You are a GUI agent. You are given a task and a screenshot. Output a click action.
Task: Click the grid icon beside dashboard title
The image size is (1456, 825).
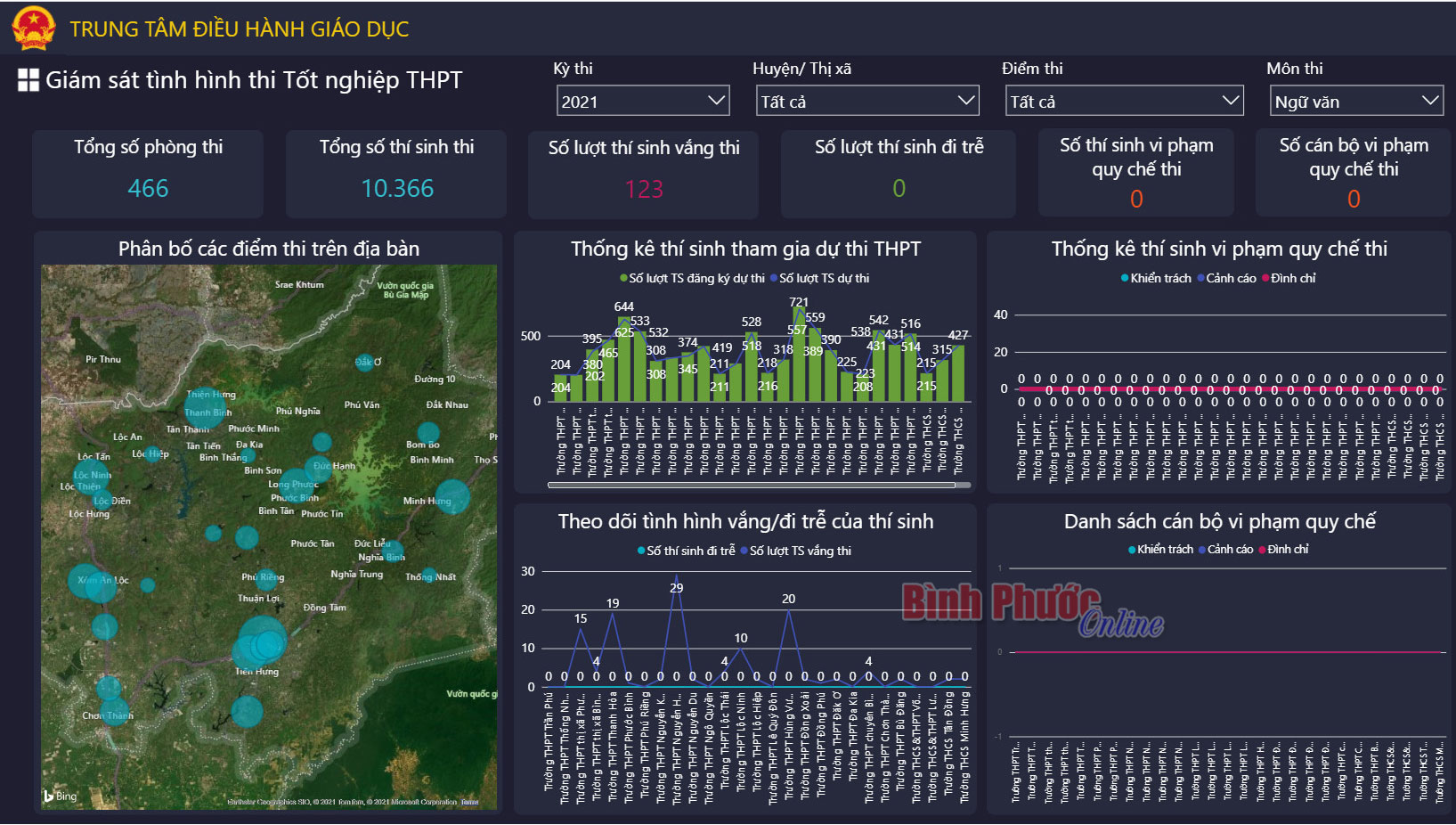tap(28, 80)
